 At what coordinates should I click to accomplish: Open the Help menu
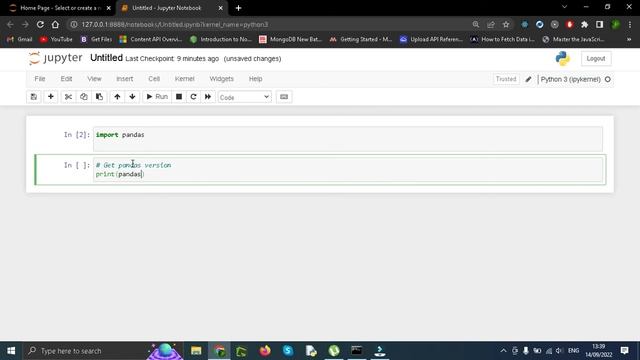pos(256,79)
